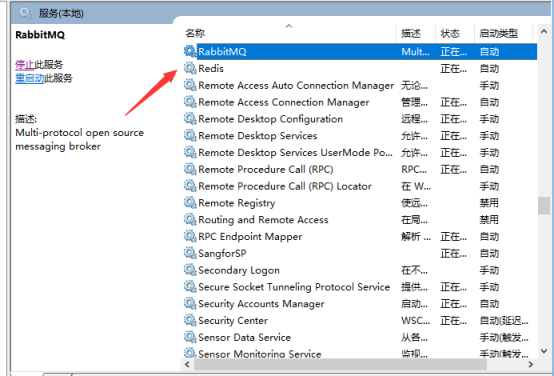Click the vertical scrollbar up arrow

point(544,32)
